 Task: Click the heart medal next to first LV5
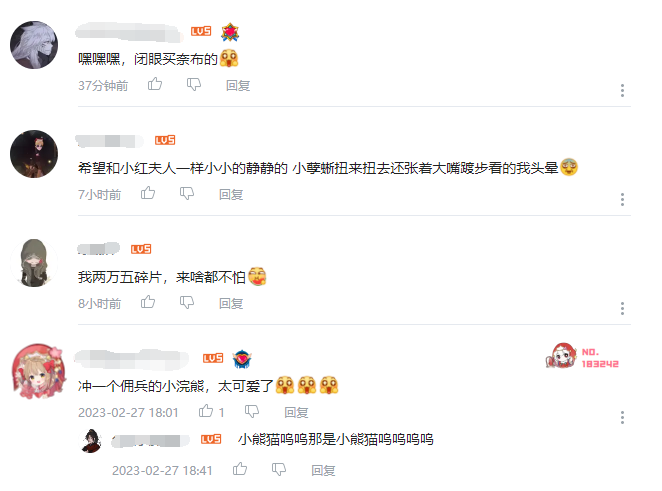pos(230,32)
